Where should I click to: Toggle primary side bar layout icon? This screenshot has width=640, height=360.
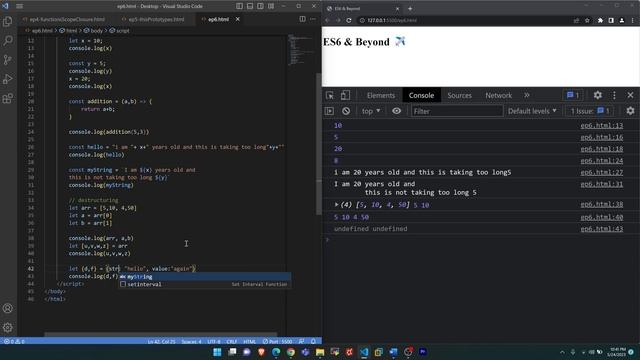(239, 6)
